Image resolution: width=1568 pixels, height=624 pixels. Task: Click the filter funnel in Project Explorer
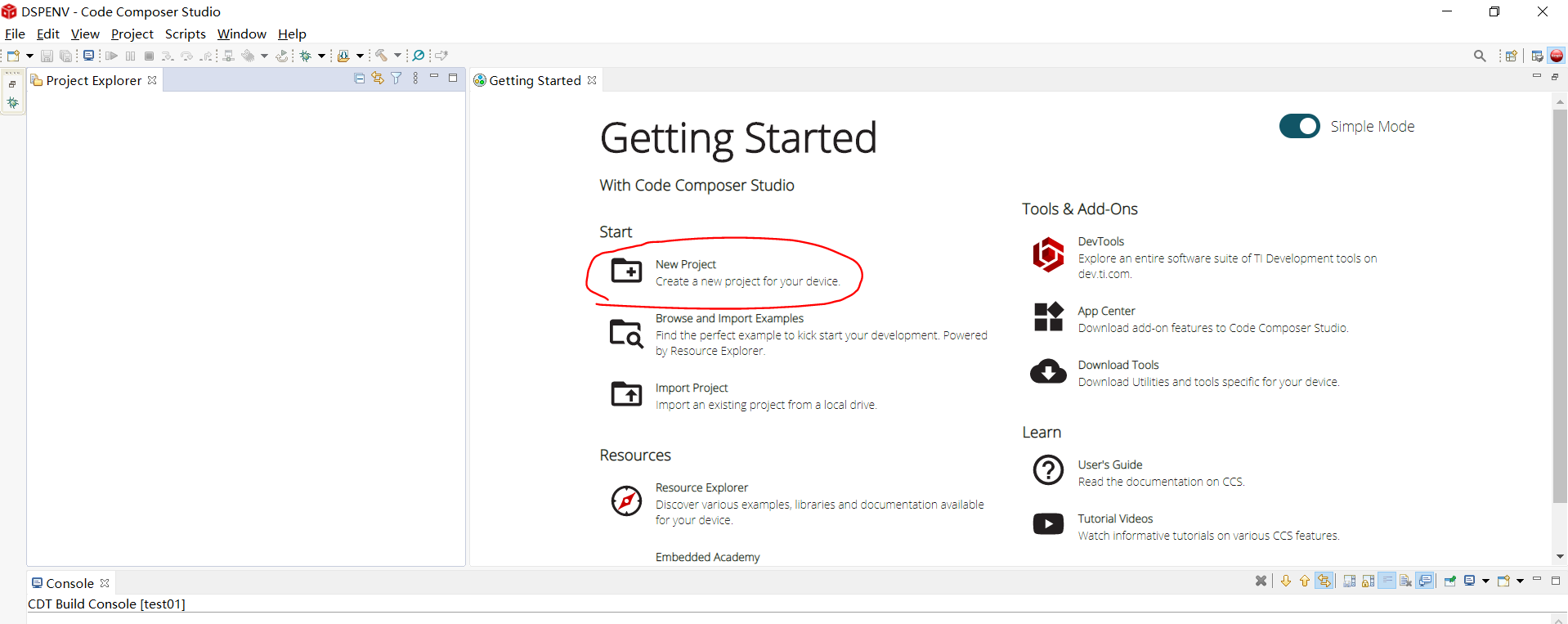coord(396,78)
